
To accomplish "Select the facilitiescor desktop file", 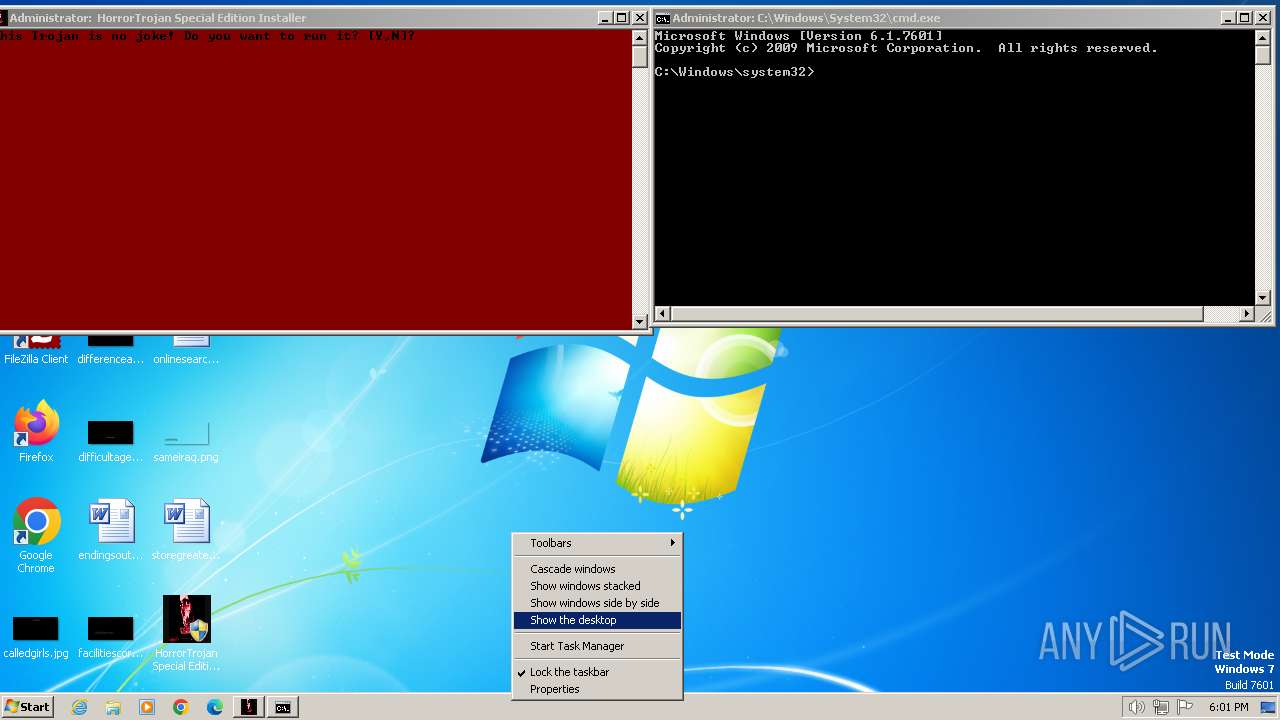I will point(111,637).
